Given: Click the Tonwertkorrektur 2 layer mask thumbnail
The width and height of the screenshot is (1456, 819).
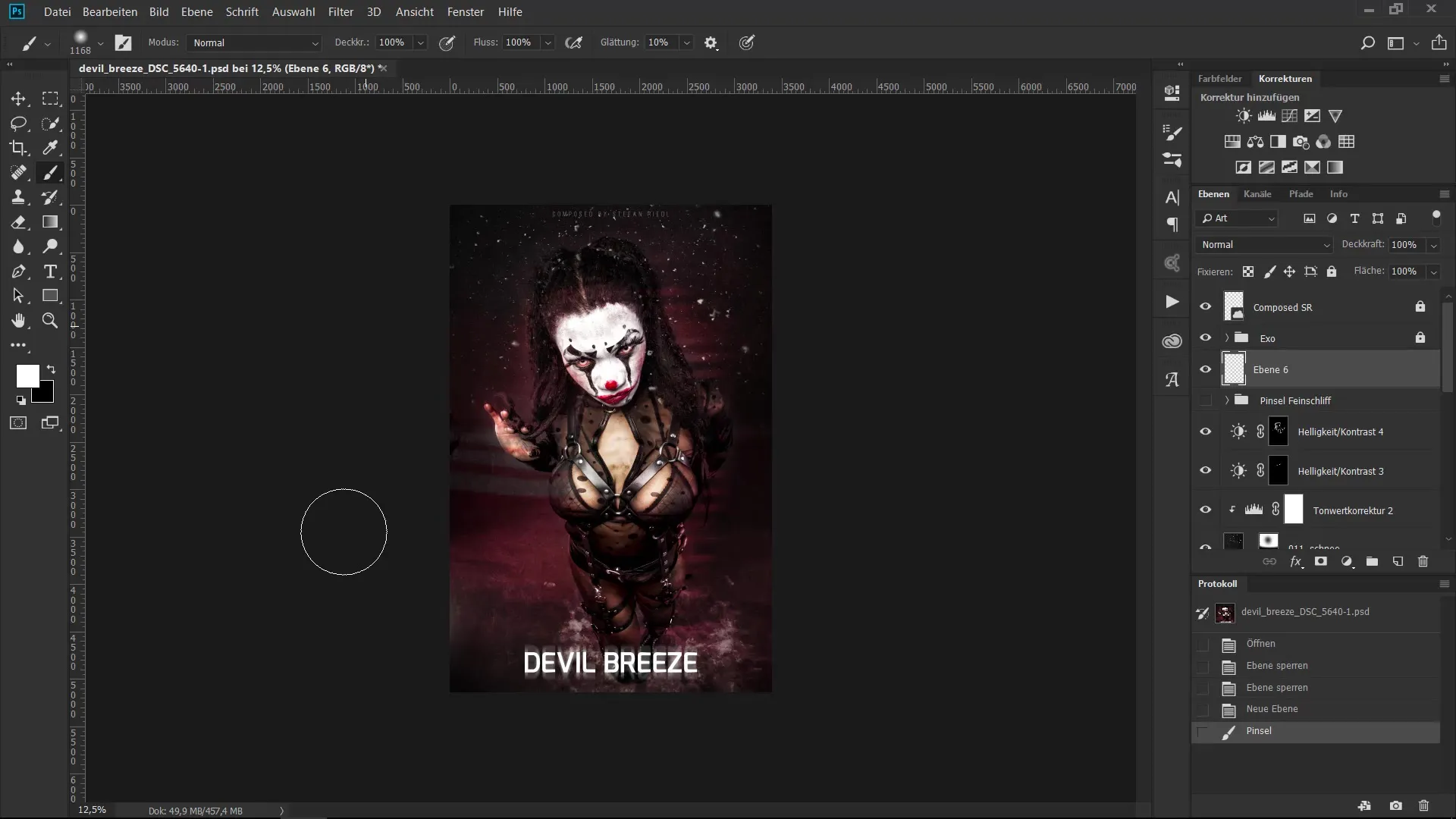Looking at the screenshot, I should [x=1294, y=510].
